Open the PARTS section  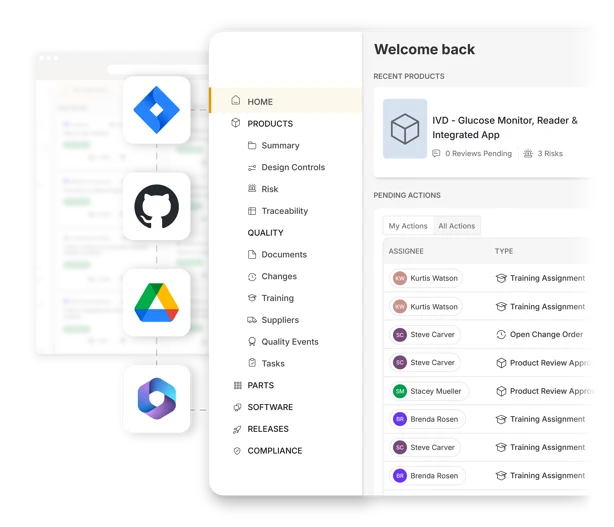[260, 385]
